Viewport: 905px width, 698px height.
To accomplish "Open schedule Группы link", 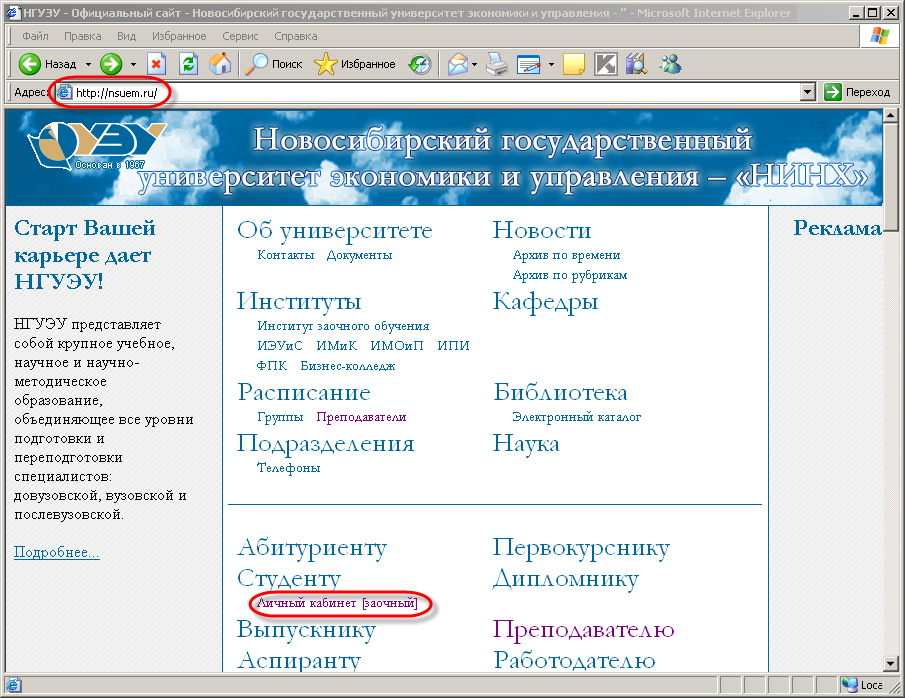I will coord(280,417).
